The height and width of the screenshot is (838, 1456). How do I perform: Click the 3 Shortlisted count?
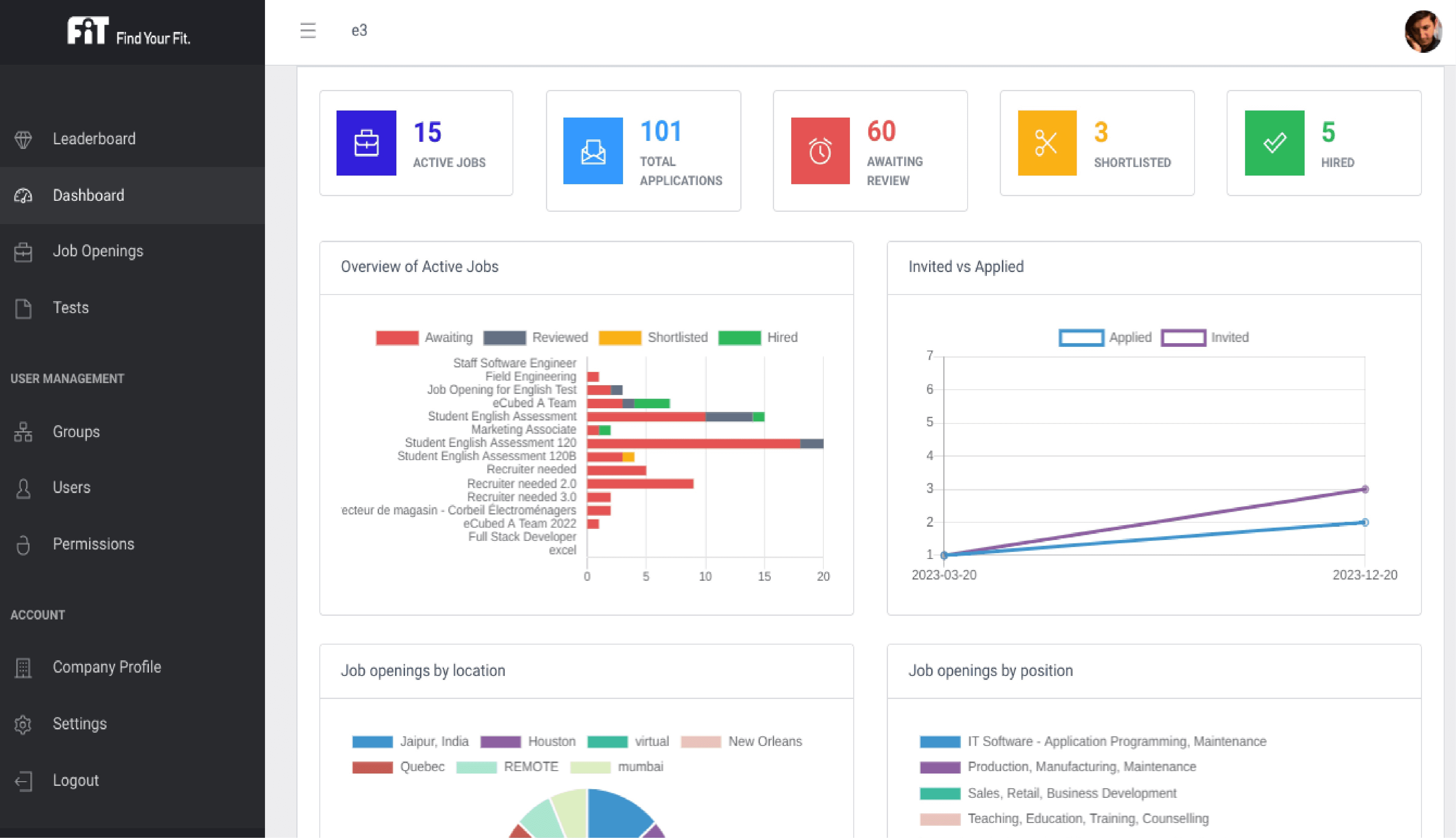click(x=1101, y=132)
